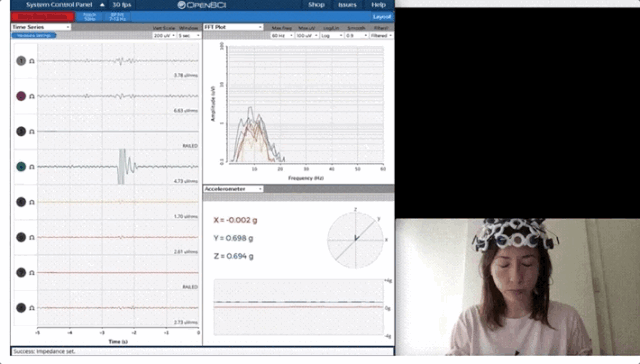Click the Layout button

click(x=382, y=17)
